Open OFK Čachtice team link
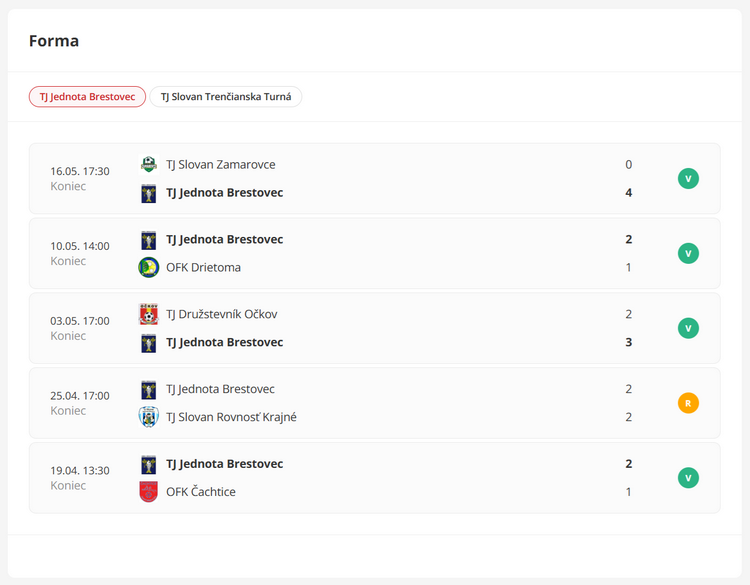 (201, 492)
